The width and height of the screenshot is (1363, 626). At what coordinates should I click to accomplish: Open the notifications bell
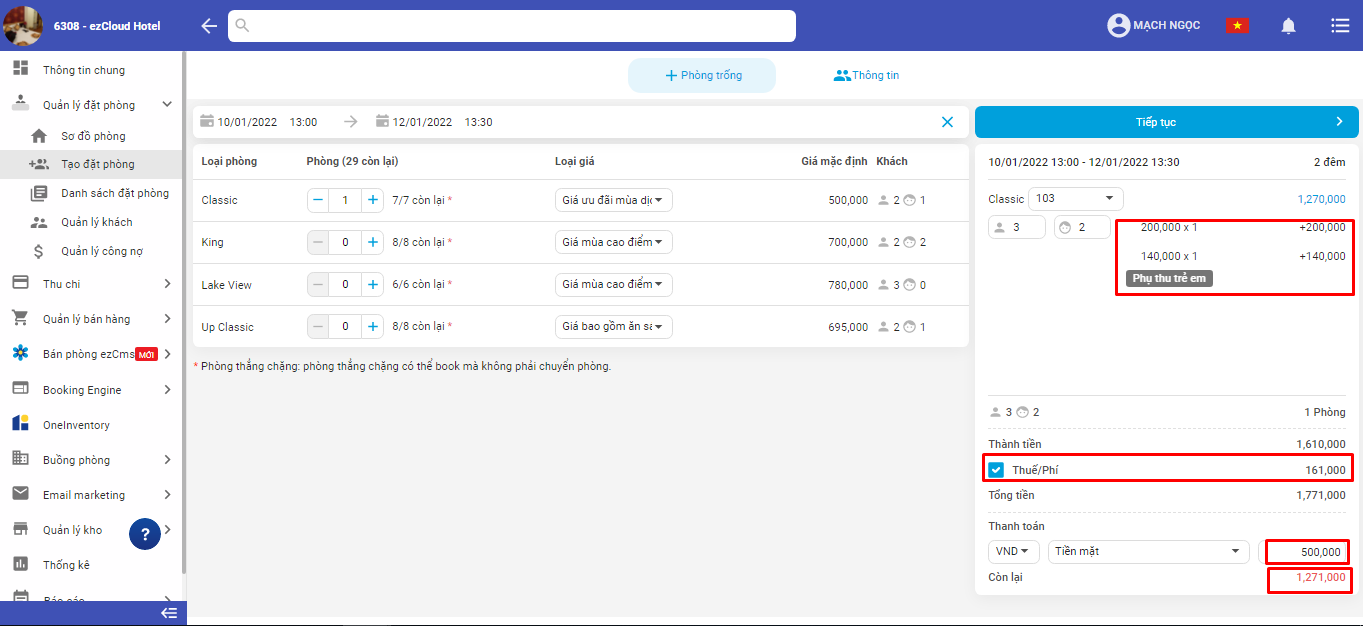pos(1288,26)
